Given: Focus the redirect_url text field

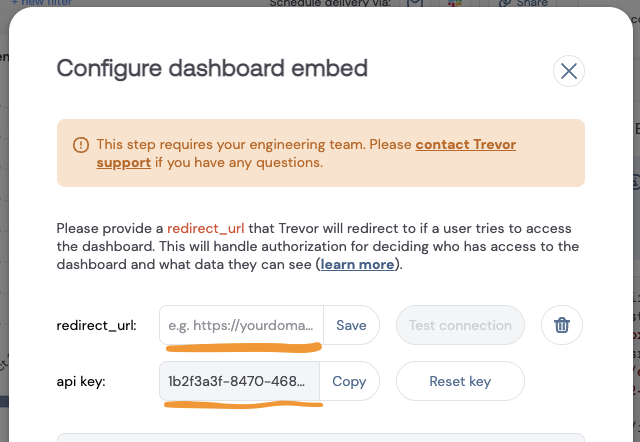Looking at the screenshot, I should click(x=241, y=325).
